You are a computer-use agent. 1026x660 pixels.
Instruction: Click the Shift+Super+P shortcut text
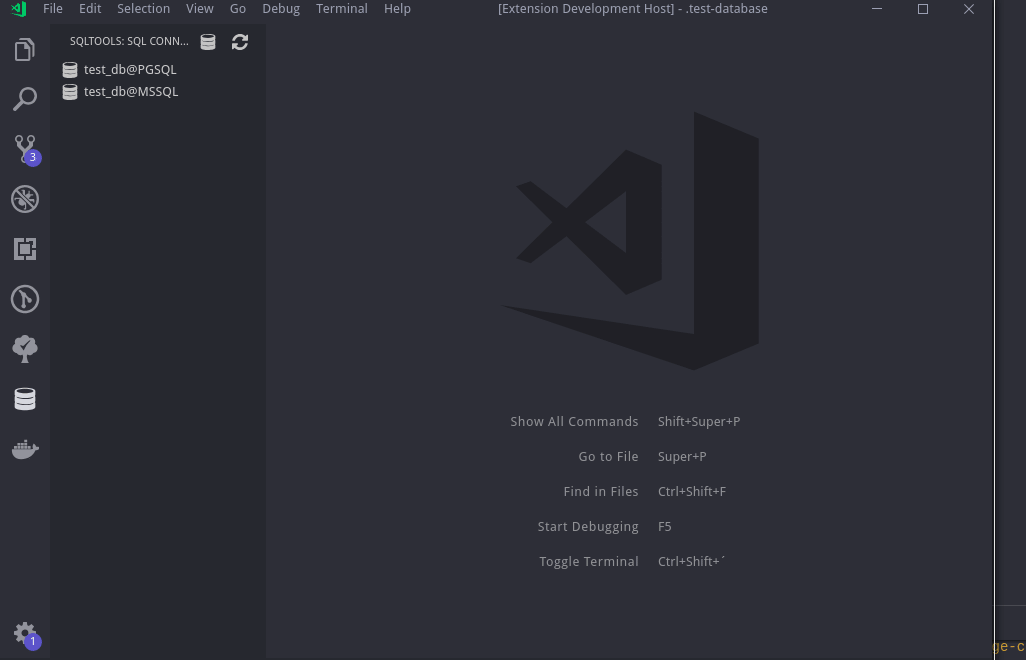coord(699,421)
